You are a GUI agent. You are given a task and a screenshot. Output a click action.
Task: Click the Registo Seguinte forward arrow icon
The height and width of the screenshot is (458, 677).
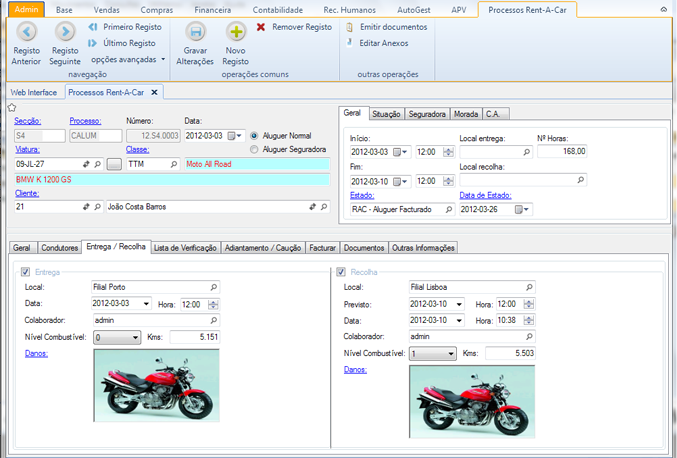pyautogui.click(x=65, y=32)
